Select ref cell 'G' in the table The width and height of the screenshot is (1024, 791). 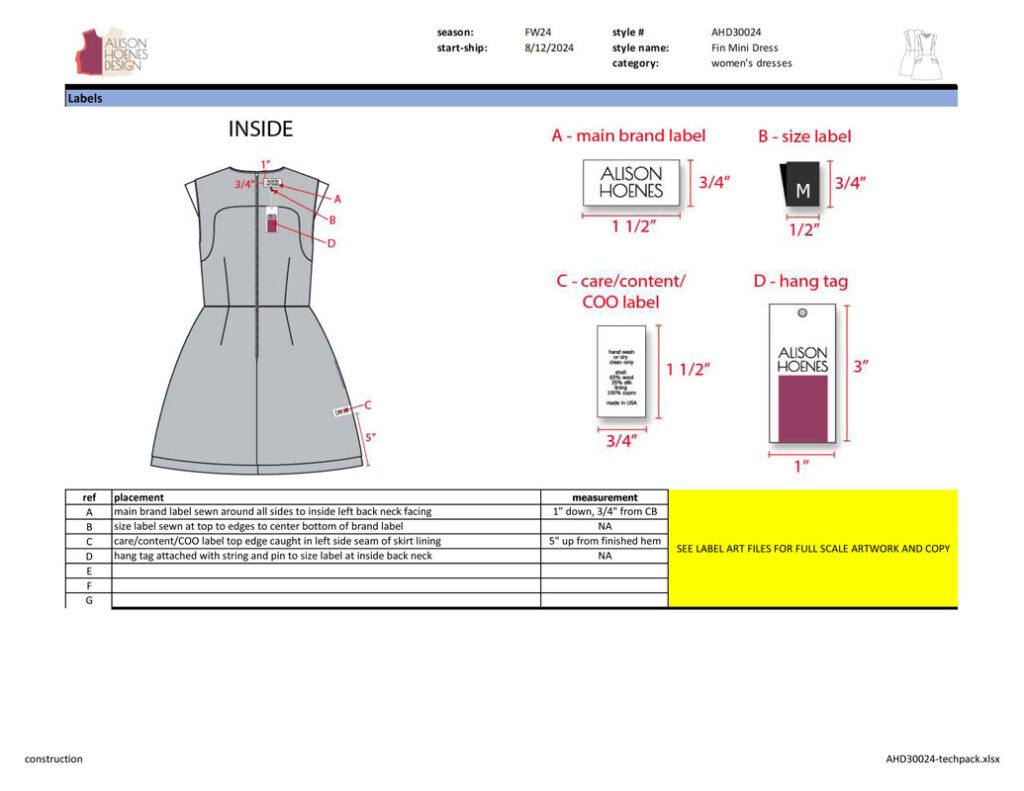point(89,600)
